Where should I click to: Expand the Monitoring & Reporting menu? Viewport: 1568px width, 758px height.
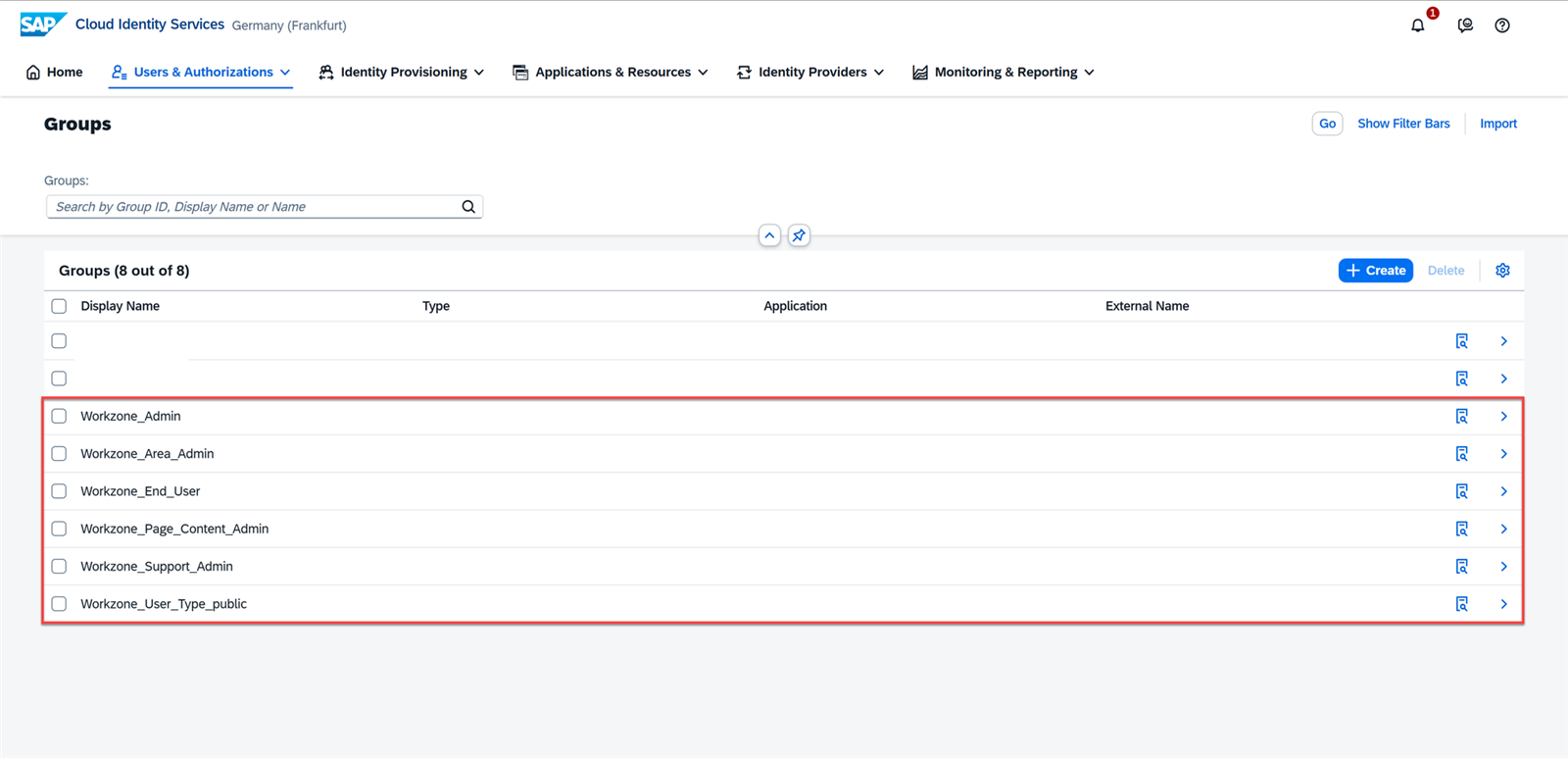(1004, 73)
